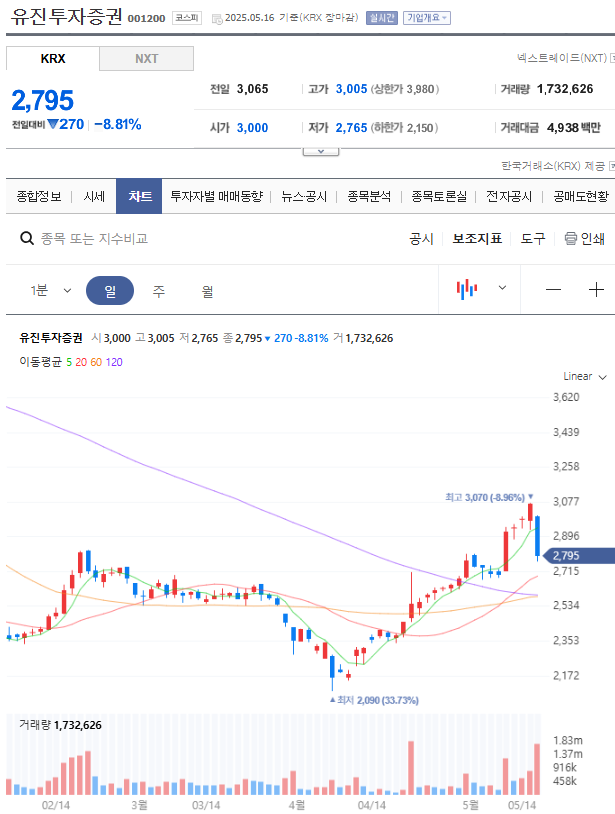Open the 기업개요 dropdown
The height and width of the screenshot is (814, 615).
pos(427,18)
